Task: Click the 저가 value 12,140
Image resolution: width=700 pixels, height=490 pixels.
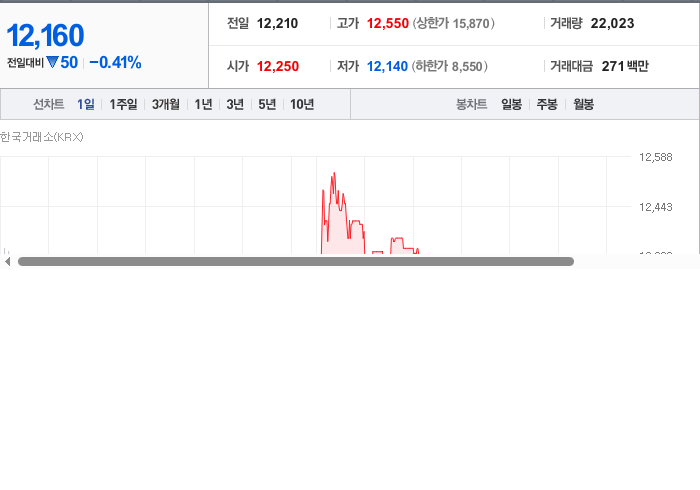Action: (x=387, y=66)
